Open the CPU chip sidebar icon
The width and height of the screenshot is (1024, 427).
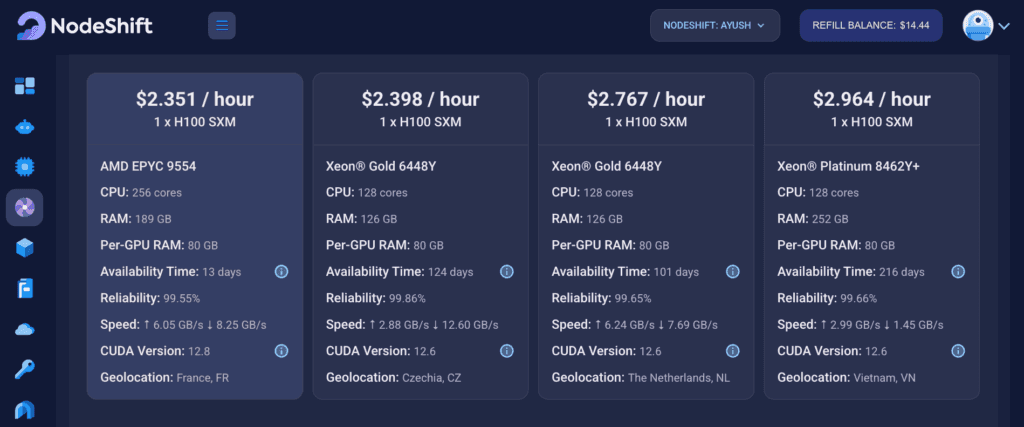25,167
